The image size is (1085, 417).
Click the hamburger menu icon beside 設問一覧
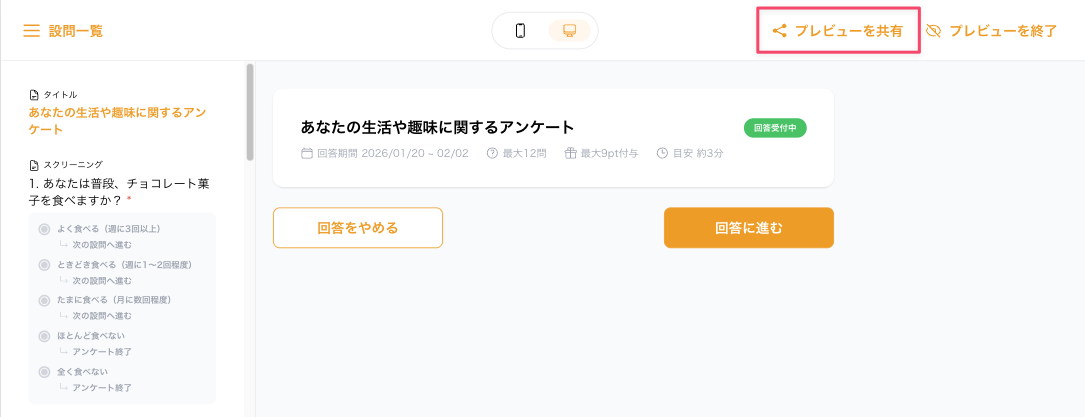pos(32,31)
